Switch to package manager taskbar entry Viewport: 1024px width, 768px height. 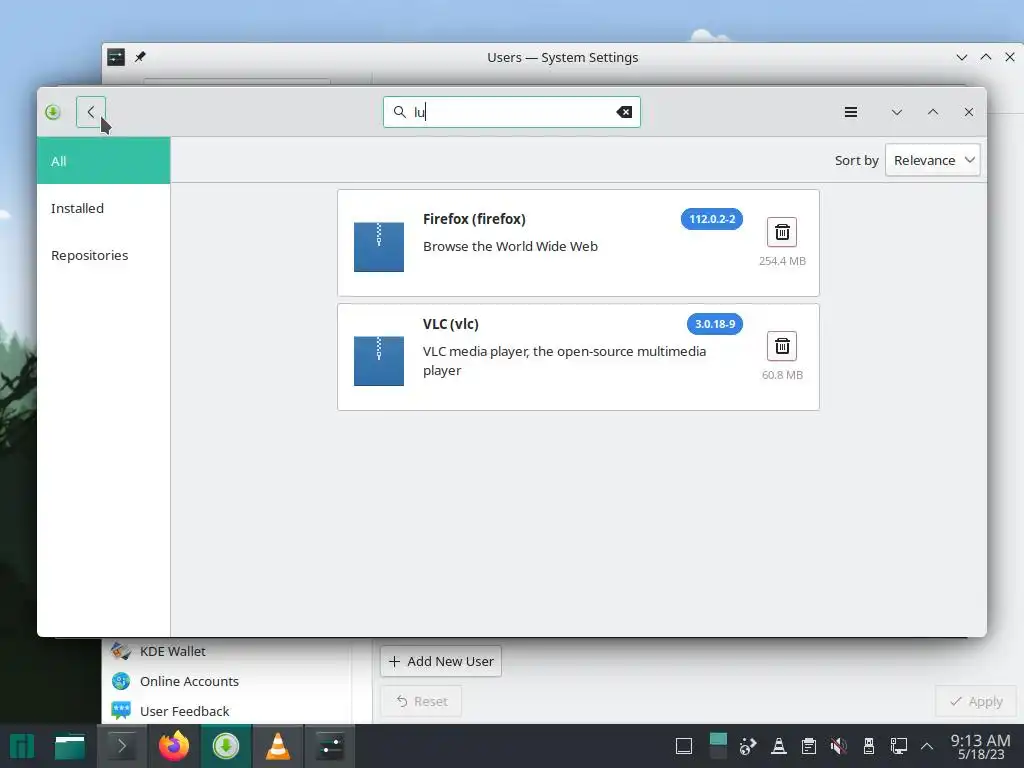tap(226, 746)
